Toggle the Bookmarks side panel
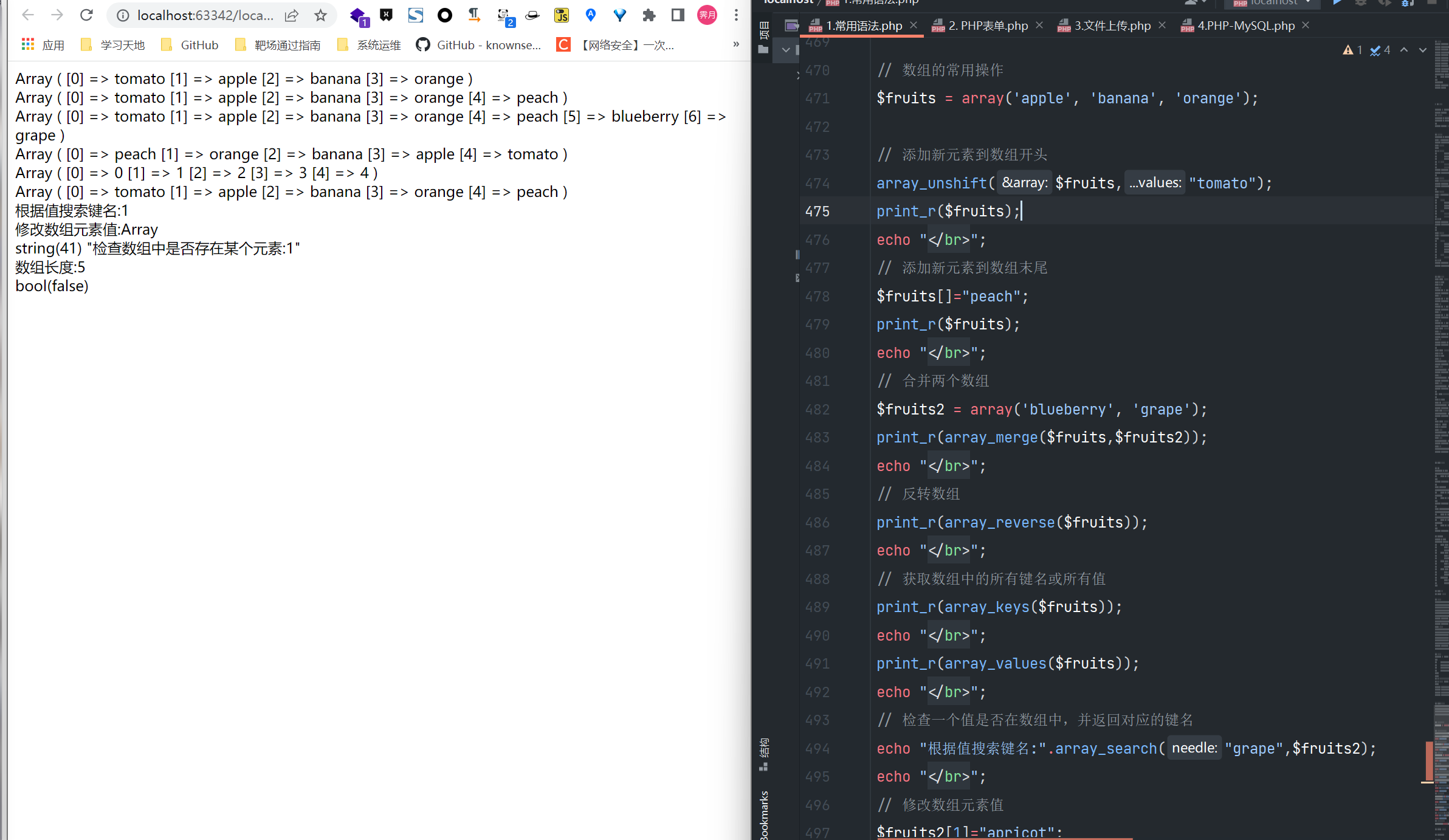The image size is (1449, 840). tap(764, 814)
